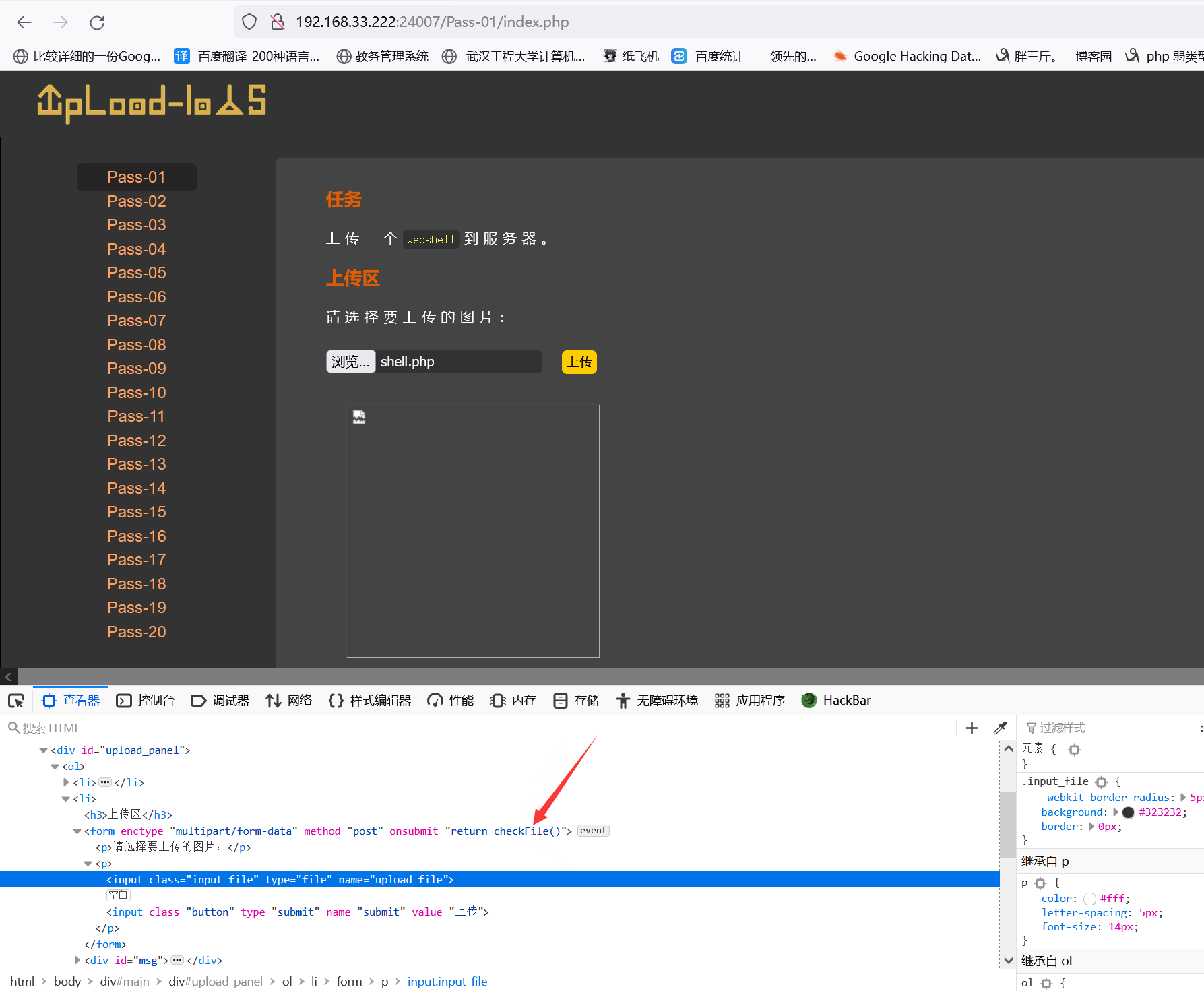The width and height of the screenshot is (1204, 991).
Task: Open the 性能 performance tab
Action: click(x=451, y=701)
